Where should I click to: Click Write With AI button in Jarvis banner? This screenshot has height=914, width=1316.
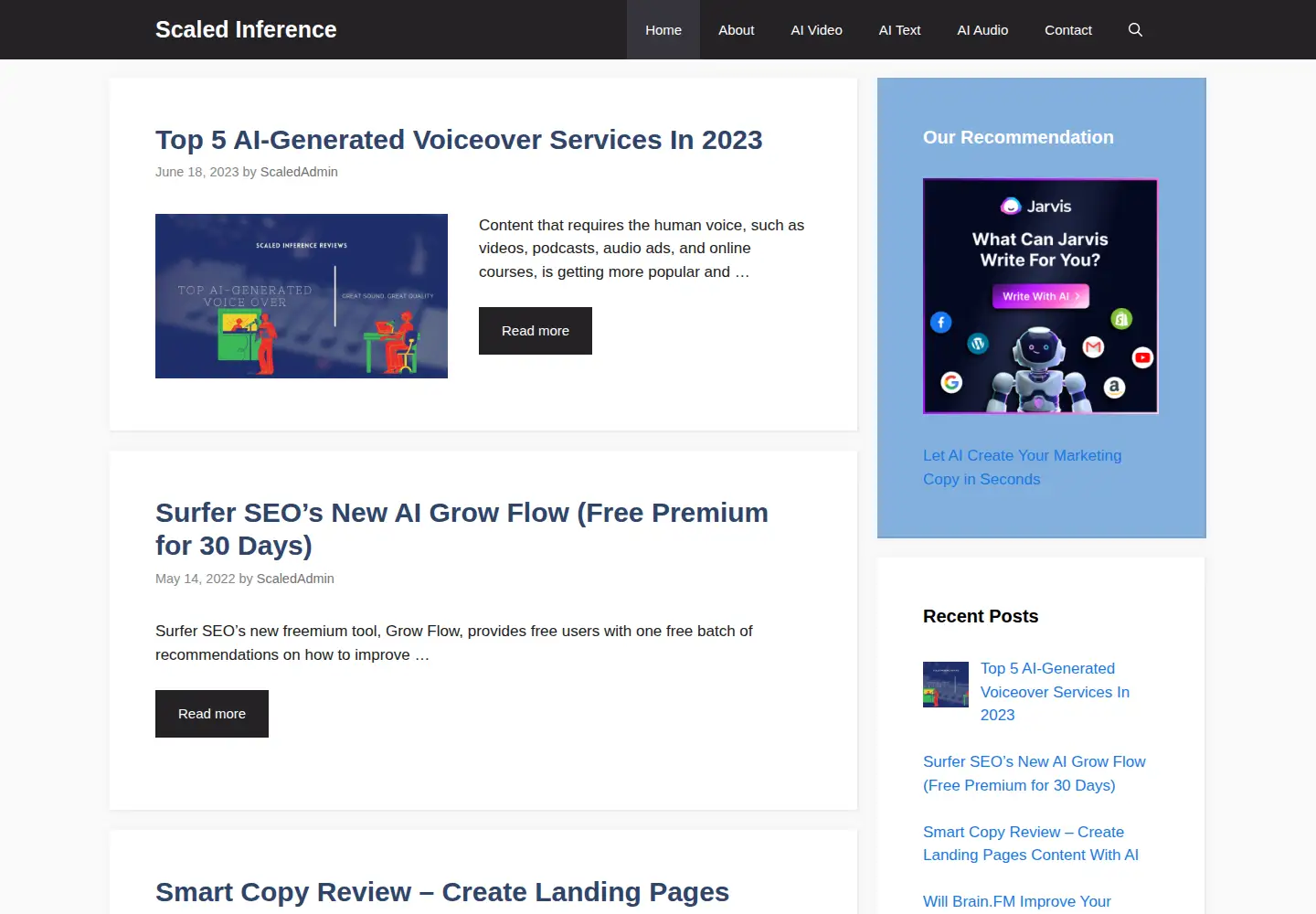tap(1040, 296)
